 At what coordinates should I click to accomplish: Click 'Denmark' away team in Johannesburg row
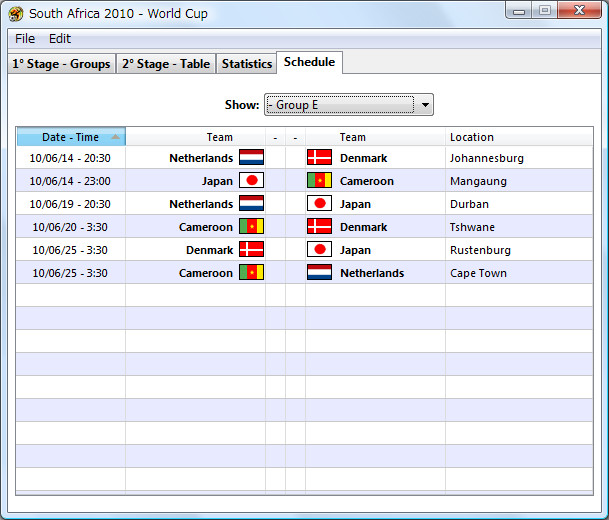tap(364, 158)
